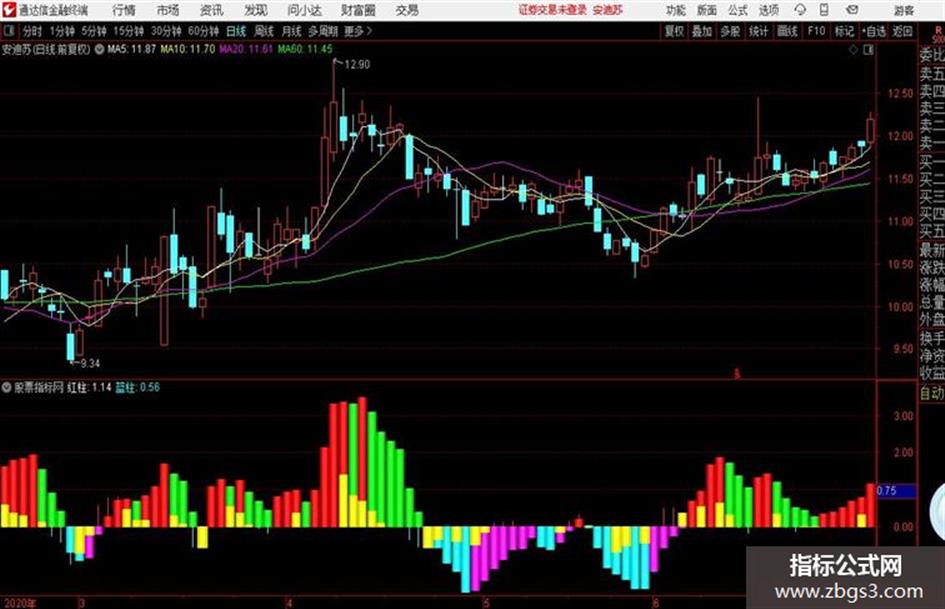Screen dimensions: 945x609
Task: Click the 游客 guest account label
Action: coord(904,10)
